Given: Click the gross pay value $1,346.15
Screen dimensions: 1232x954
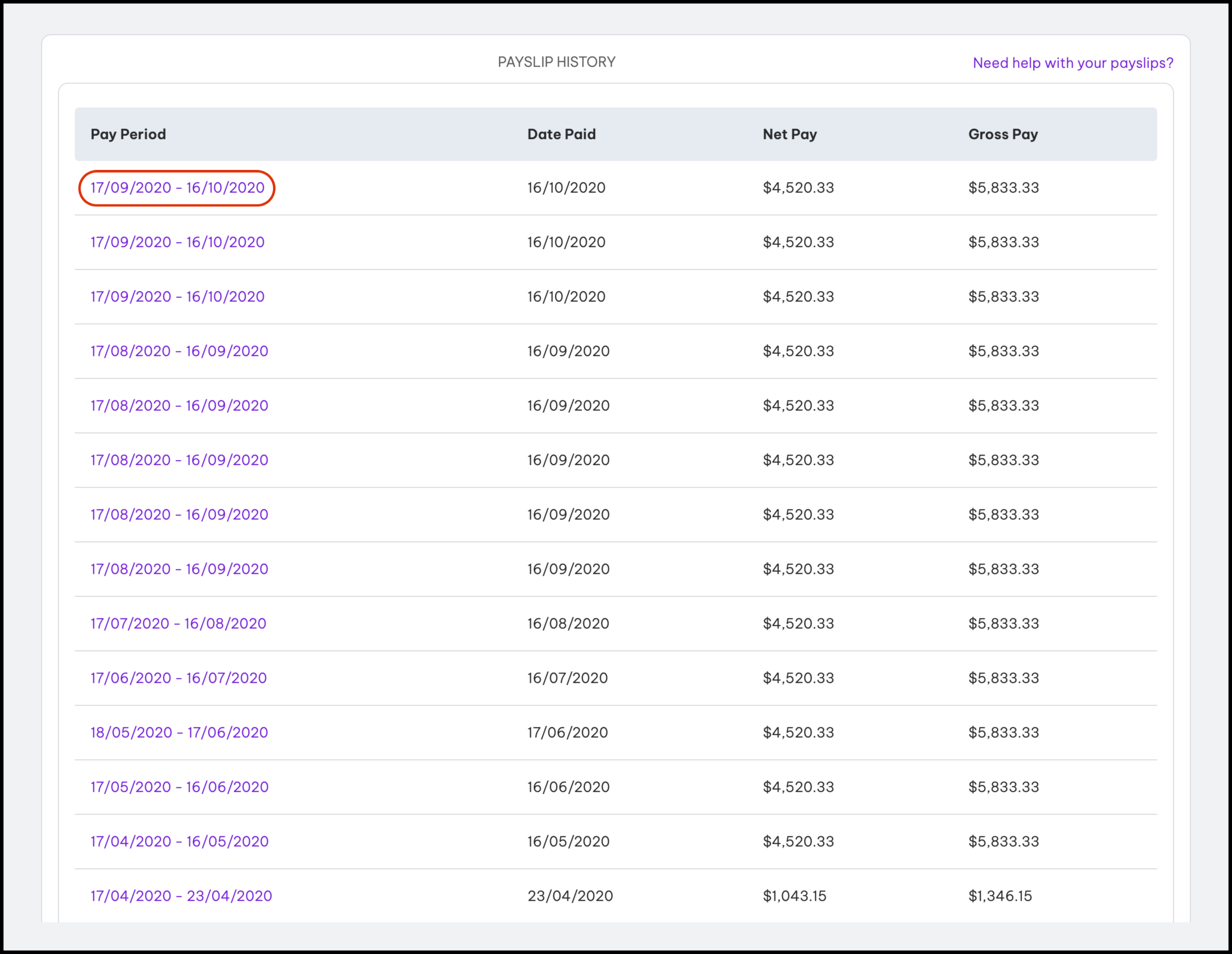Looking at the screenshot, I should tap(1000, 896).
